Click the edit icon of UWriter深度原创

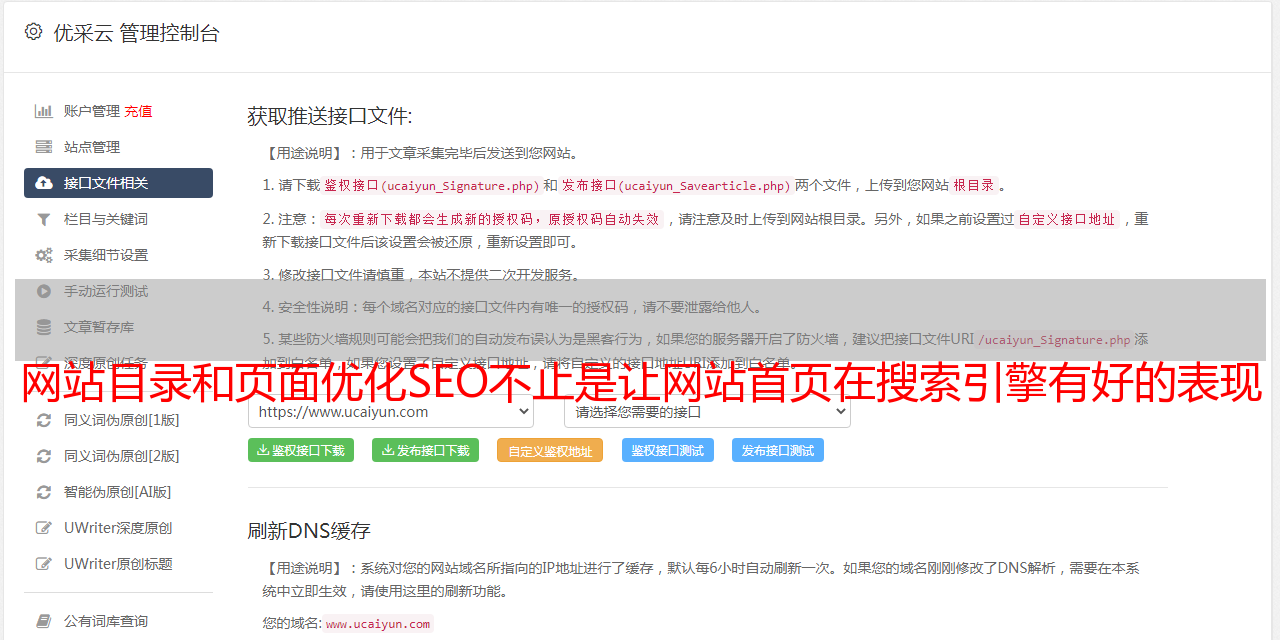point(44,528)
